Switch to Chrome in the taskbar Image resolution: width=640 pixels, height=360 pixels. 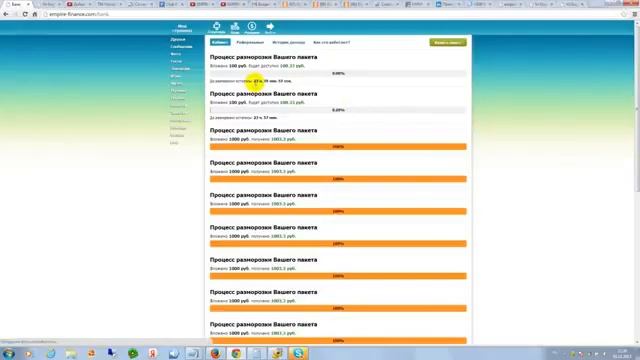pos(236,353)
